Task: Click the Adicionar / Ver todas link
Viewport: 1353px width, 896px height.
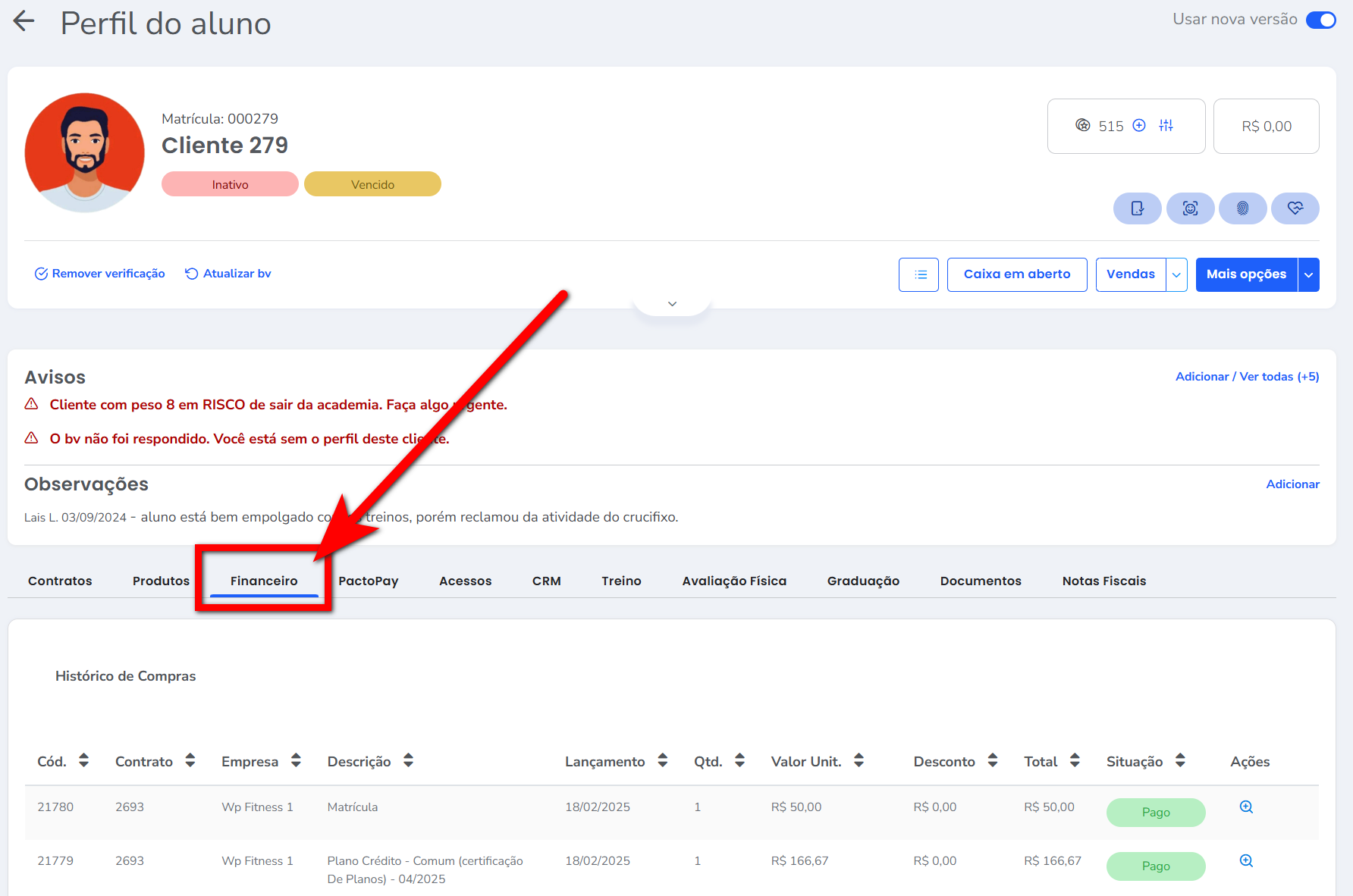Action: click(1247, 377)
